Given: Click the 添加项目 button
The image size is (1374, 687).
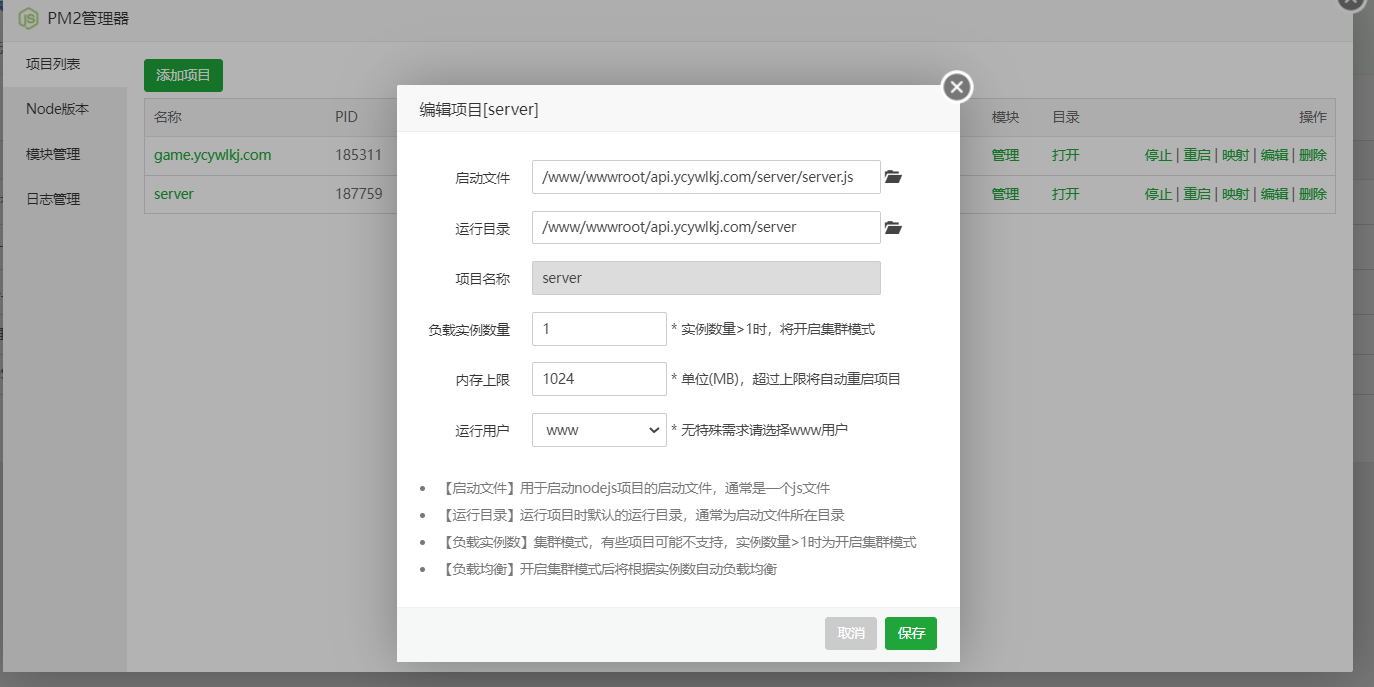Looking at the screenshot, I should [x=183, y=75].
